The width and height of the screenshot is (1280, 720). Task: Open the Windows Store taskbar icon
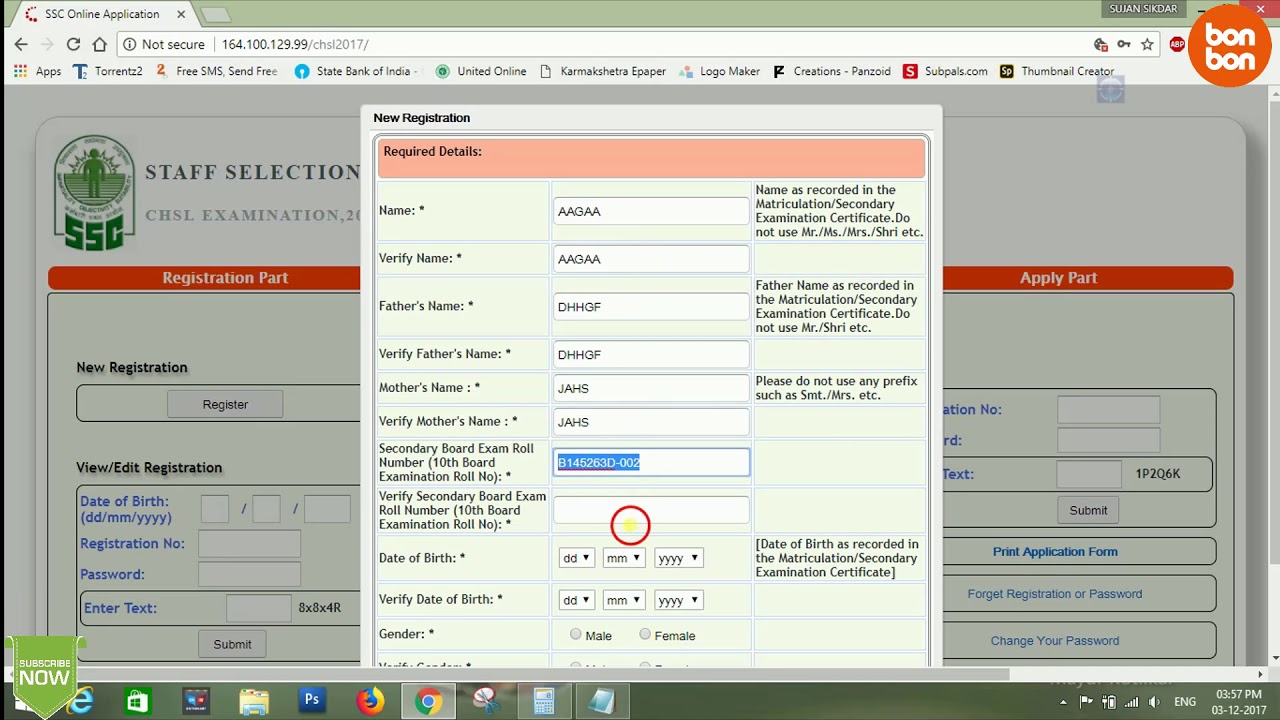pyautogui.click(x=138, y=701)
